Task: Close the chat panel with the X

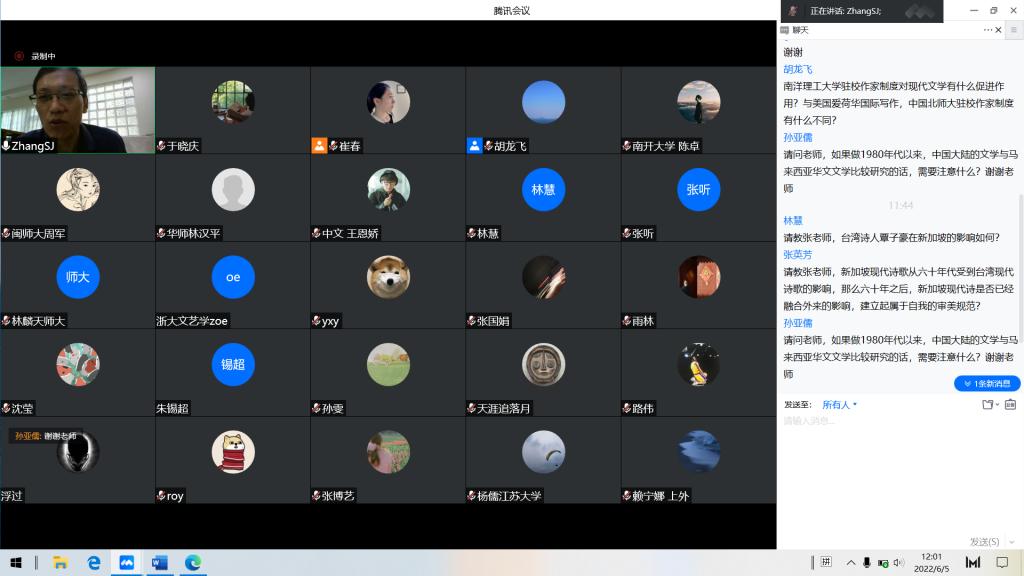Action: click(999, 30)
